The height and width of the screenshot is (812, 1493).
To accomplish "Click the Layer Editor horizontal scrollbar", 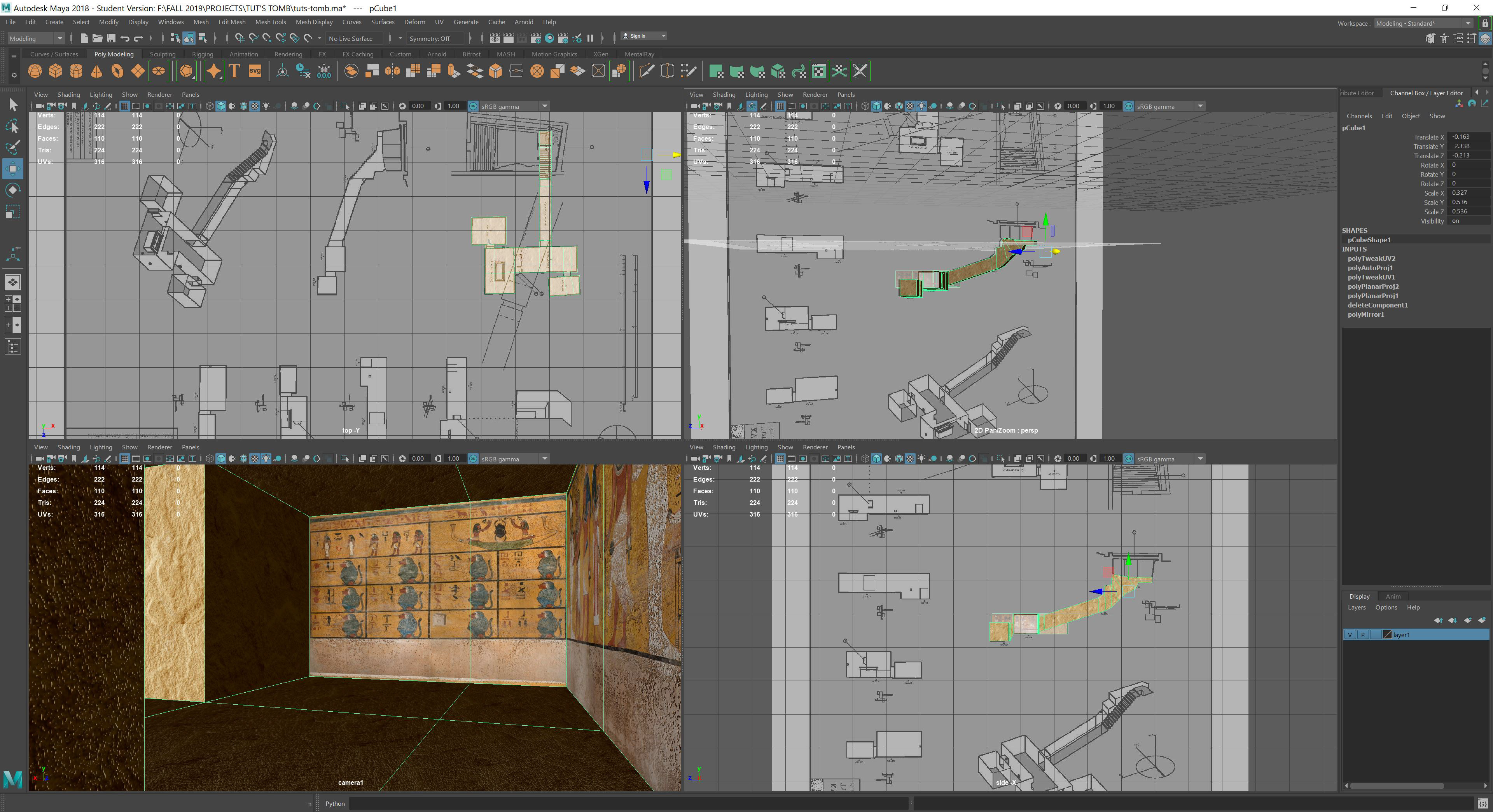I will pos(1397,786).
